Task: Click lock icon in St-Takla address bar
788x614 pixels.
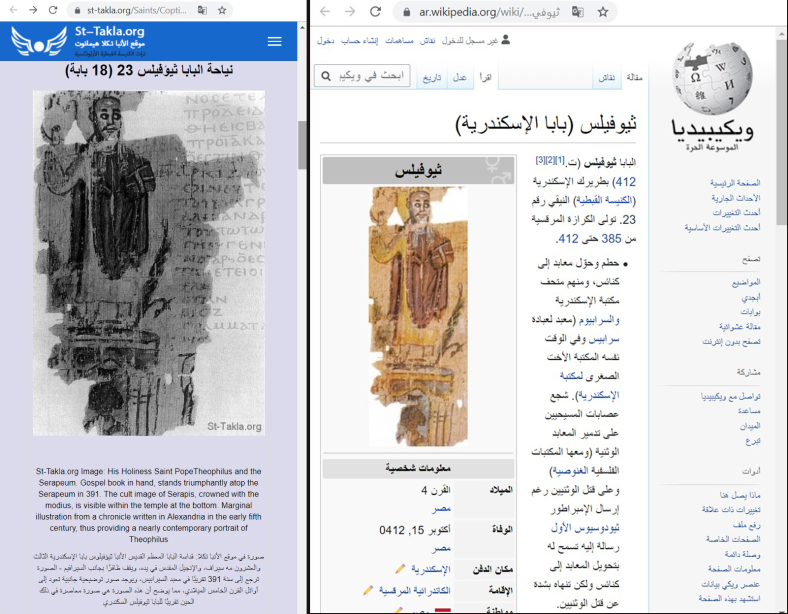Action: tap(77, 10)
